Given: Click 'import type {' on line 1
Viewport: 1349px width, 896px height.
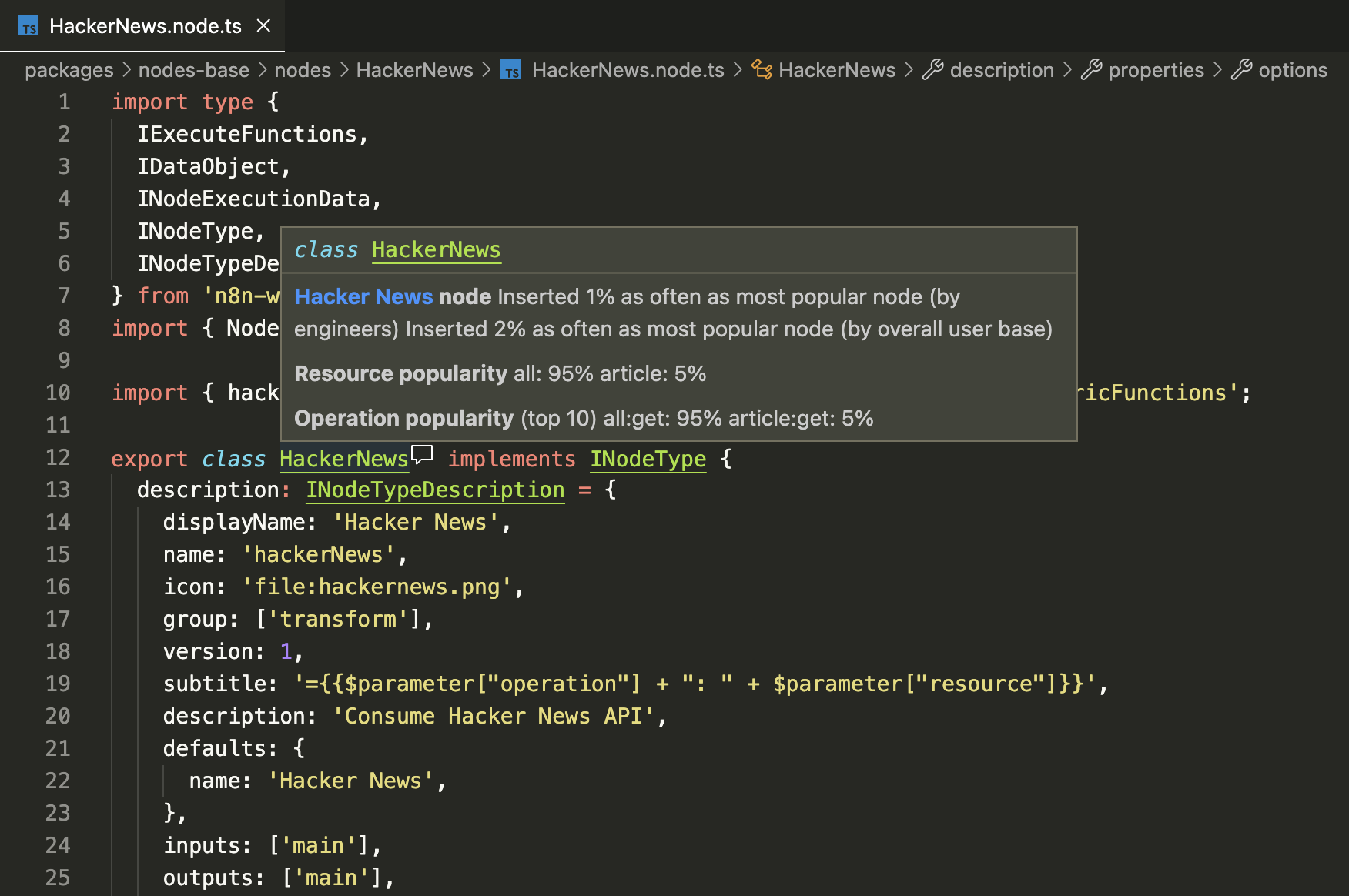Looking at the screenshot, I should [x=196, y=102].
